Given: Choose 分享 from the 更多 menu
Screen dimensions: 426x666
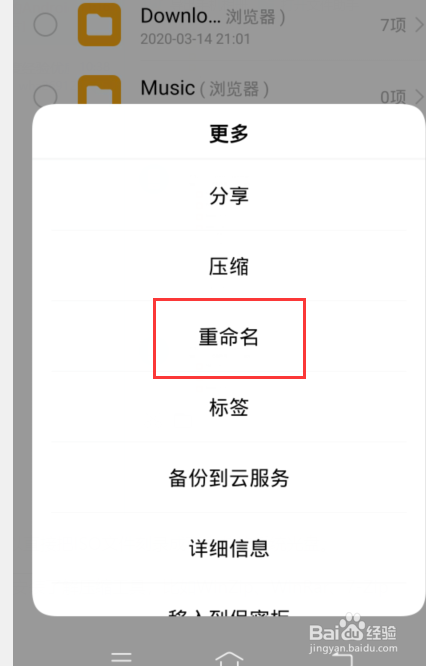Looking at the screenshot, I should click(229, 196).
